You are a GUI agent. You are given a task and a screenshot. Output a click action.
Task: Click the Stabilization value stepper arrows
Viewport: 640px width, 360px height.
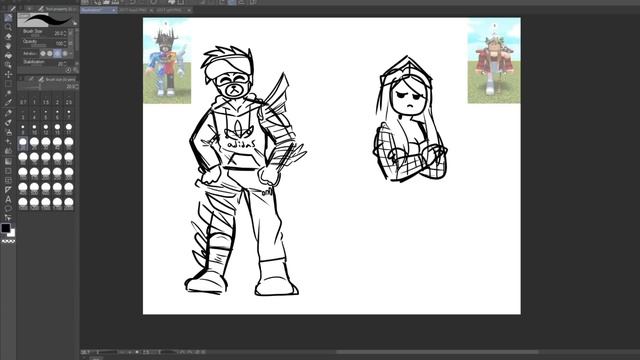pyautogui.click(x=65, y=64)
